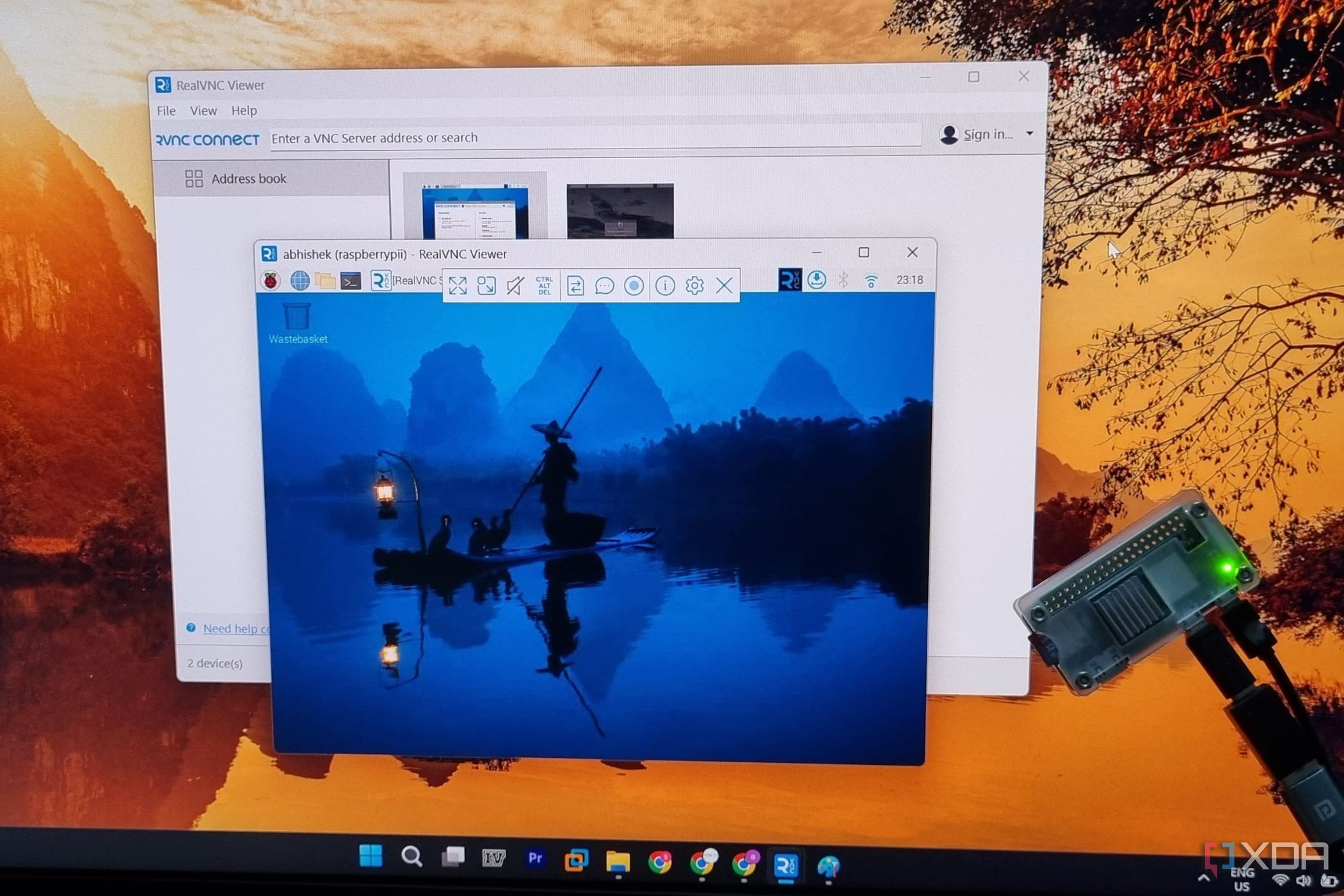Open the volume control from the Windows taskbar

1303,879
